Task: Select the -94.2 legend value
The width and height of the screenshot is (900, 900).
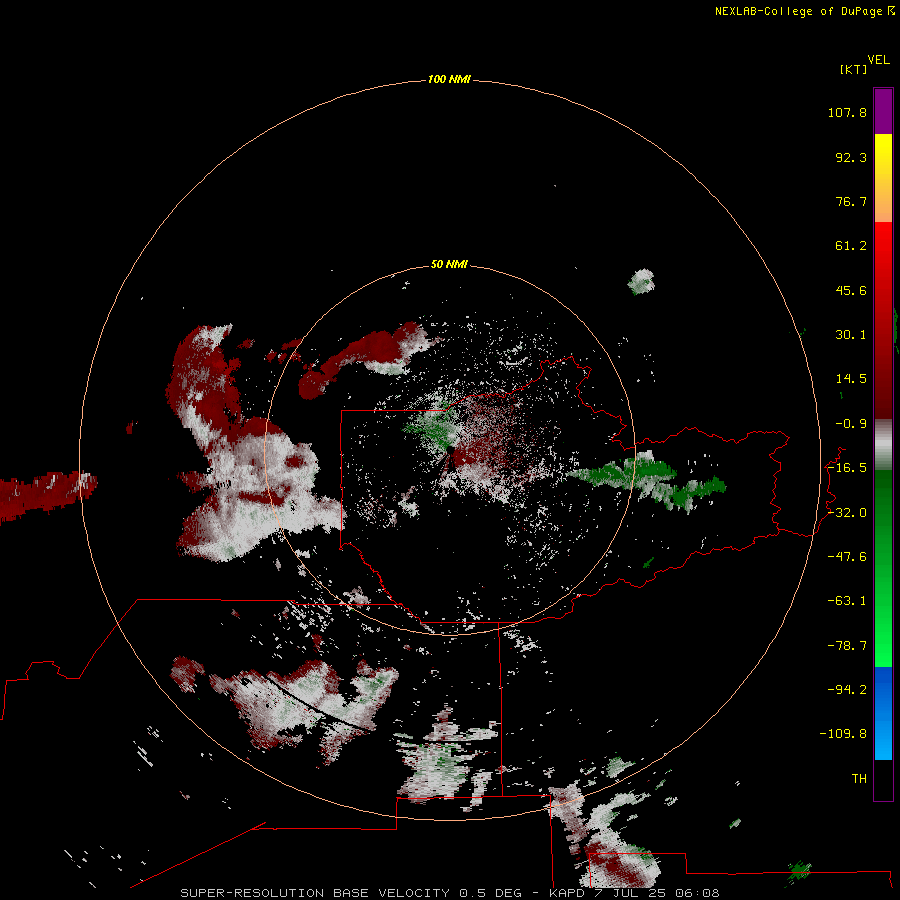Action: [847, 689]
